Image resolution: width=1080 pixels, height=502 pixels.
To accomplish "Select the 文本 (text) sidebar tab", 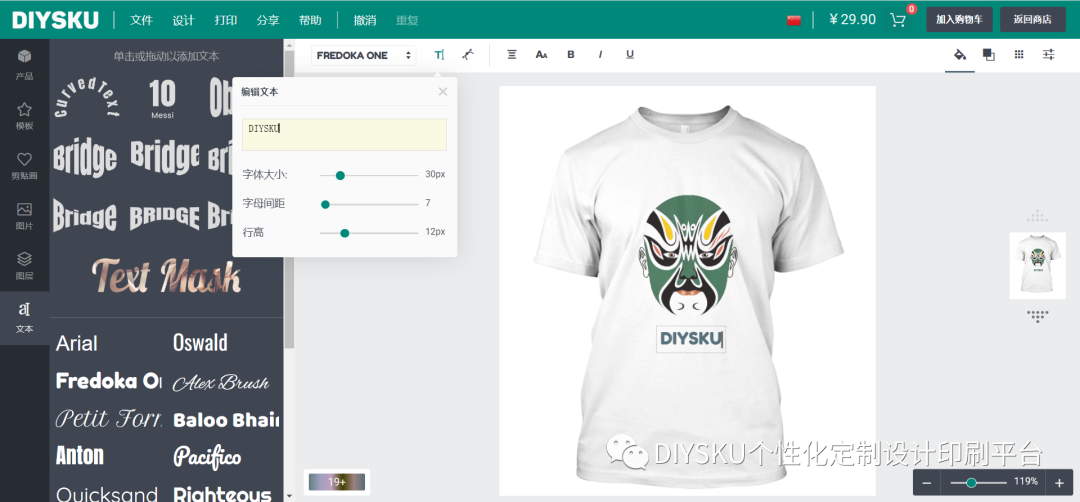I will 24,317.
